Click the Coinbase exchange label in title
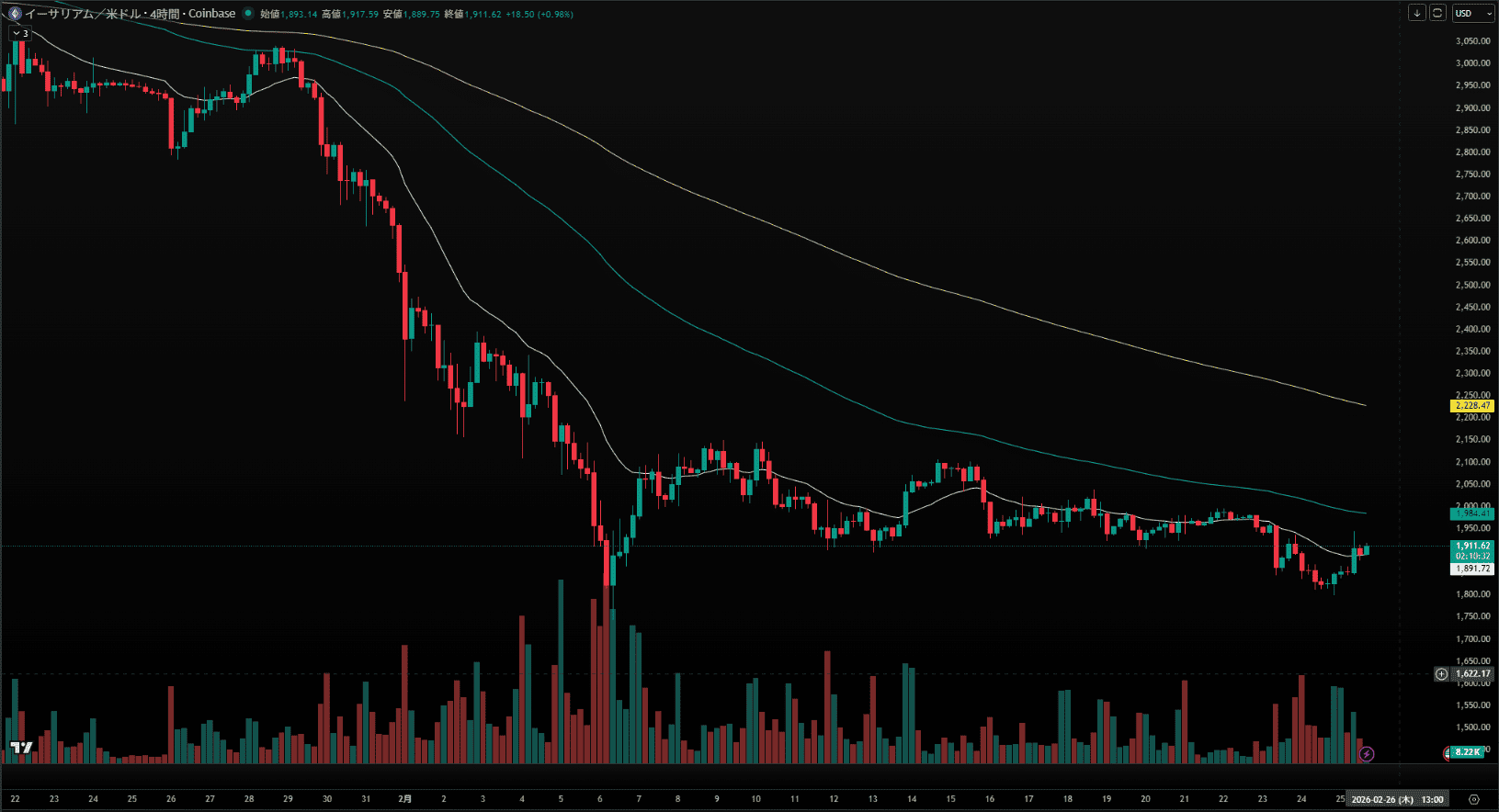The width and height of the screenshot is (1499, 812). 212,14
